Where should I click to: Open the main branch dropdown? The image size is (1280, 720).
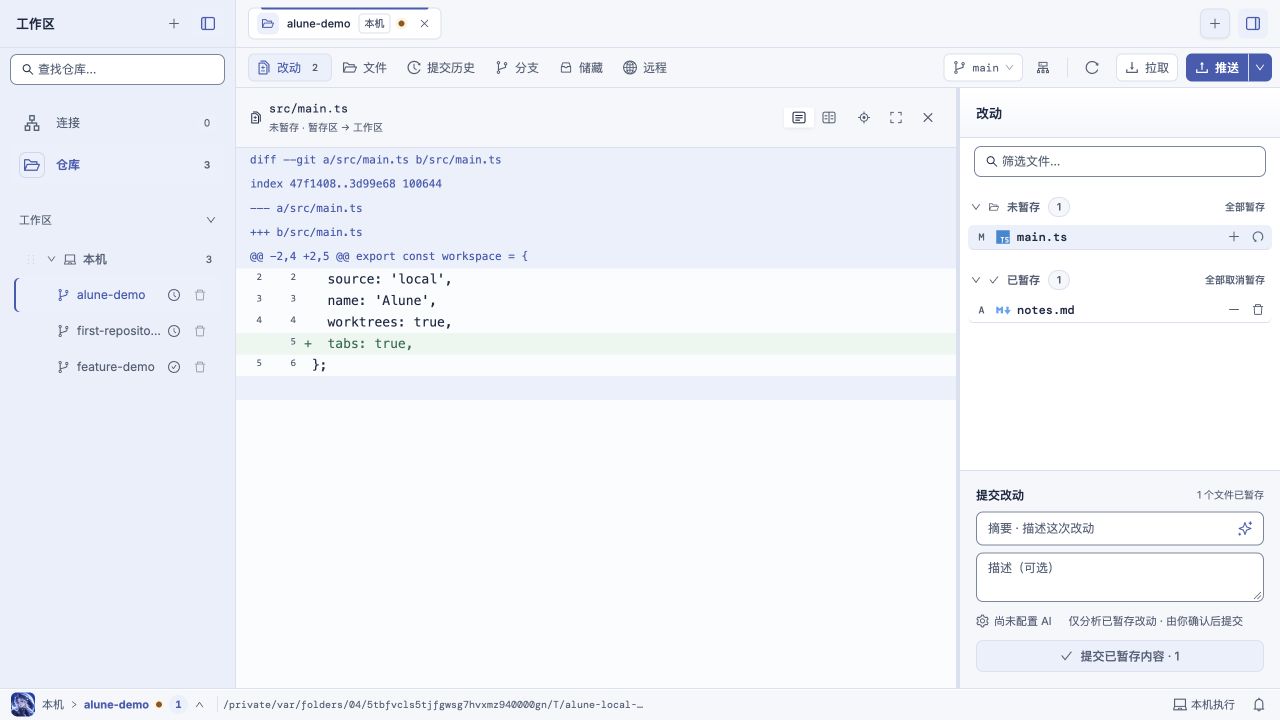[983, 68]
